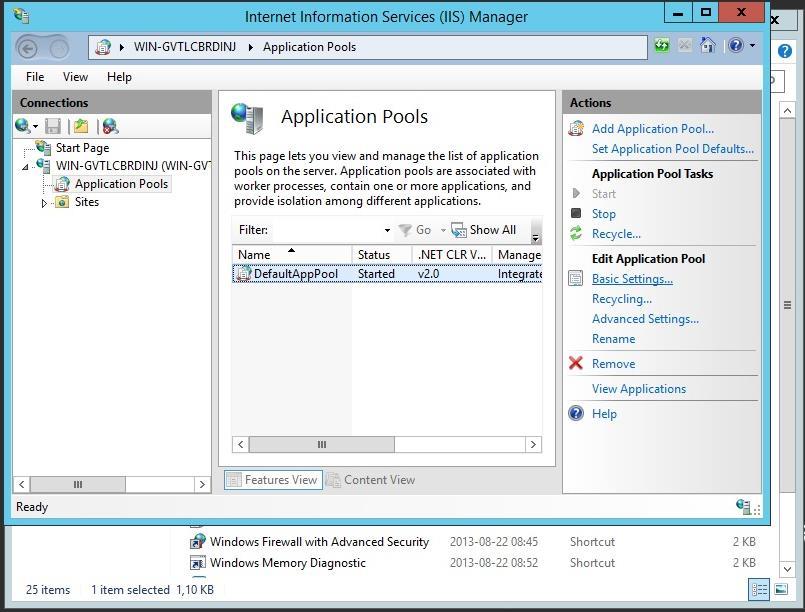Sort by .NET CLR Version column header
805x612 pixels.
click(x=452, y=255)
